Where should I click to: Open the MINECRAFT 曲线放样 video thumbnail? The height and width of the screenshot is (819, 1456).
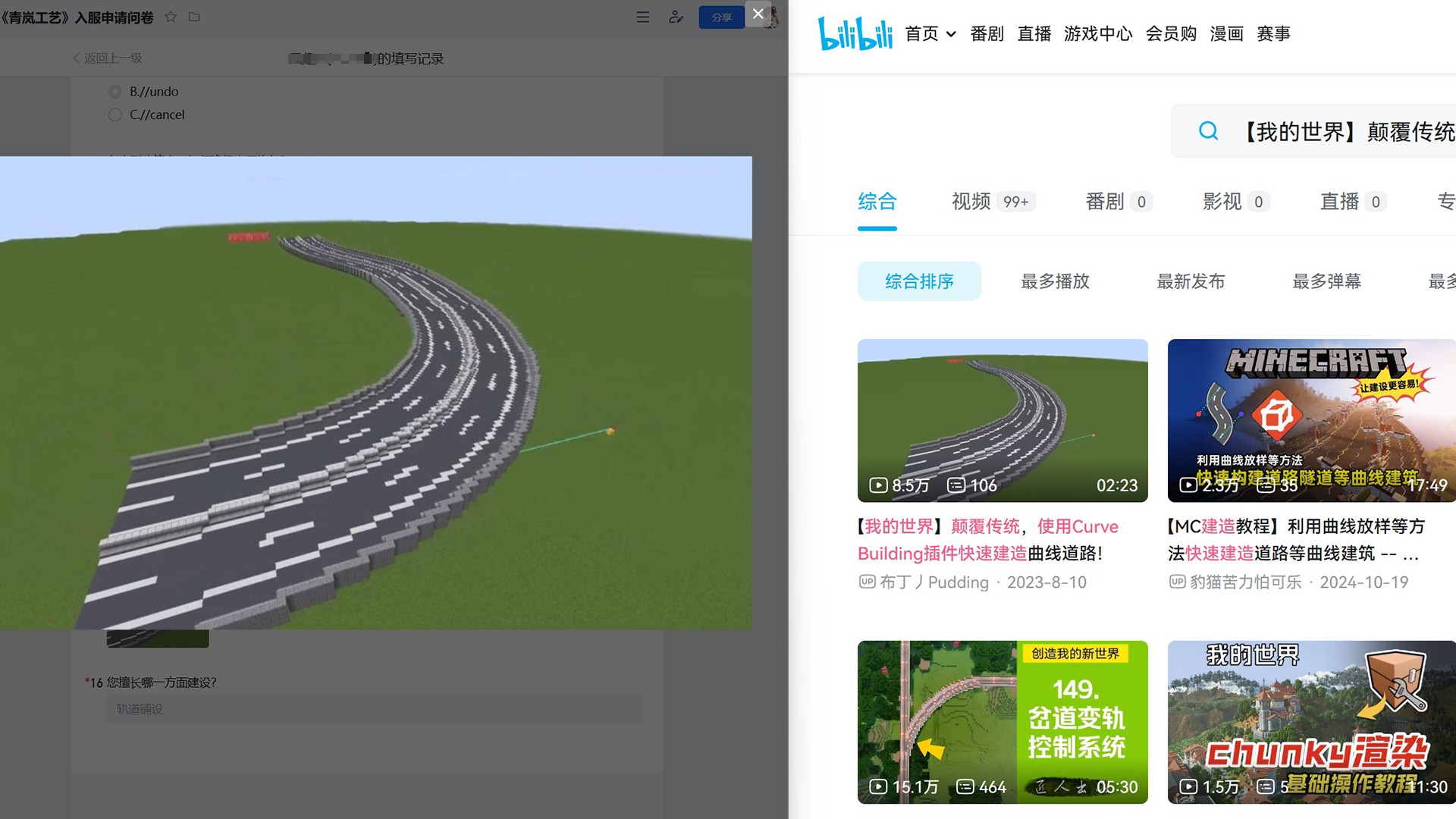(1312, 420)
